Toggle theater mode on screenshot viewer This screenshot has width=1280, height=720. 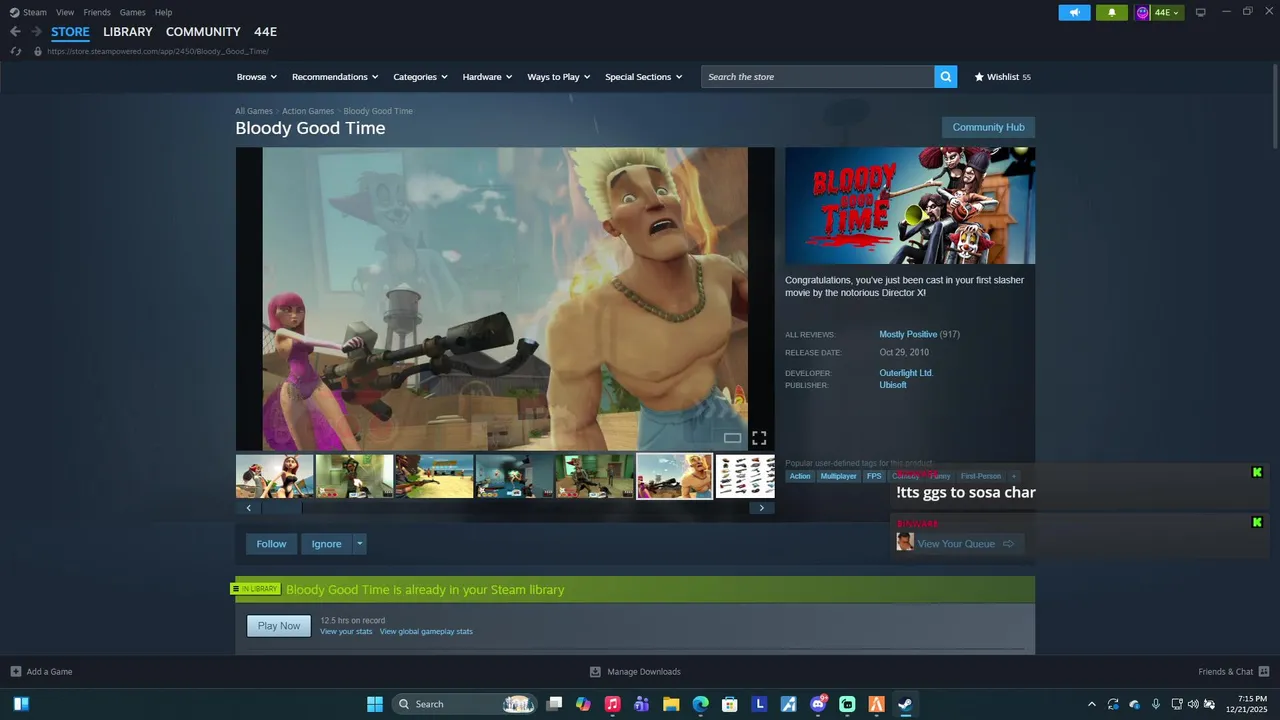coord(733,438)
